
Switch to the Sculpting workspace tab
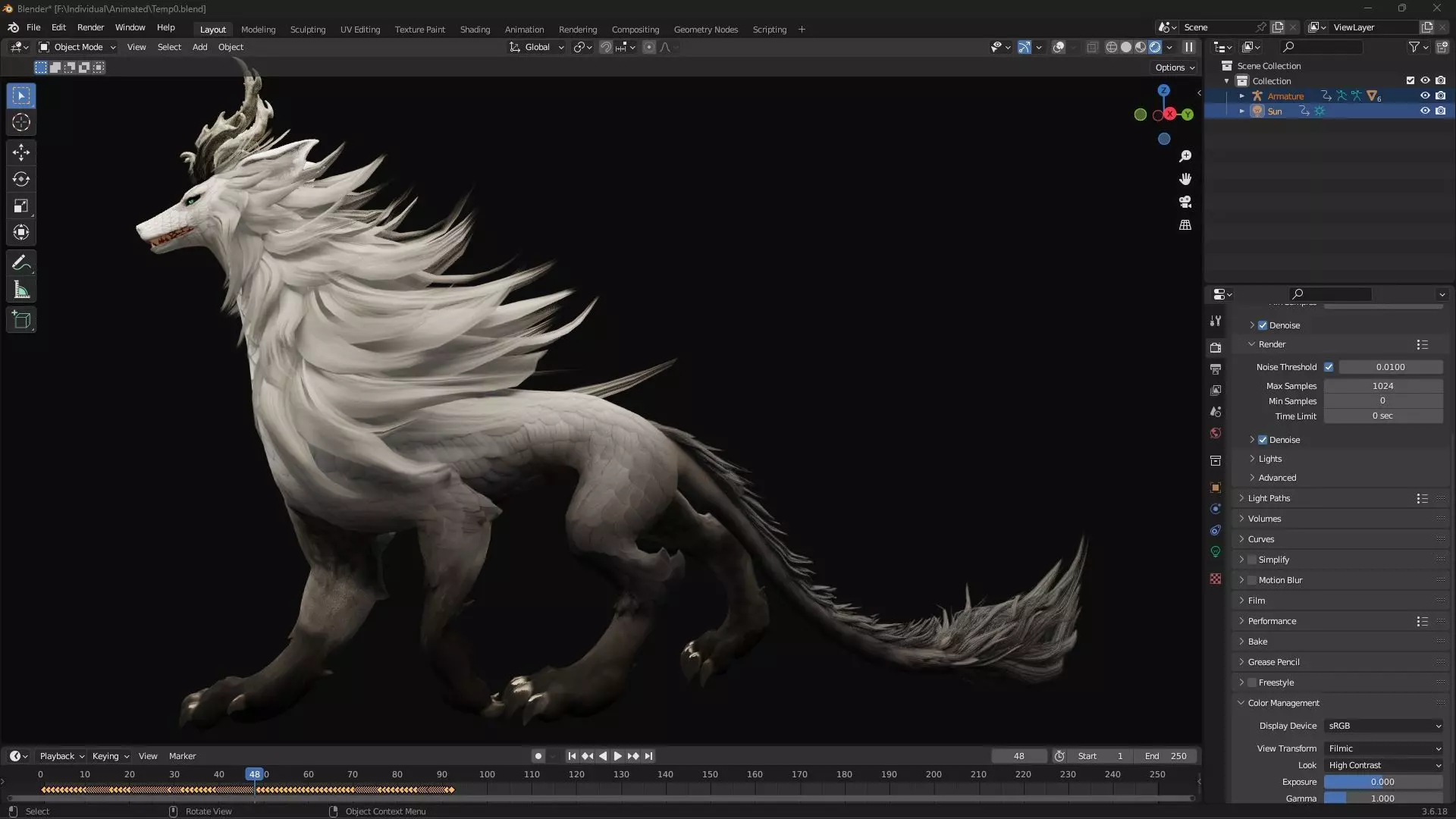click(x=308, y=30)
